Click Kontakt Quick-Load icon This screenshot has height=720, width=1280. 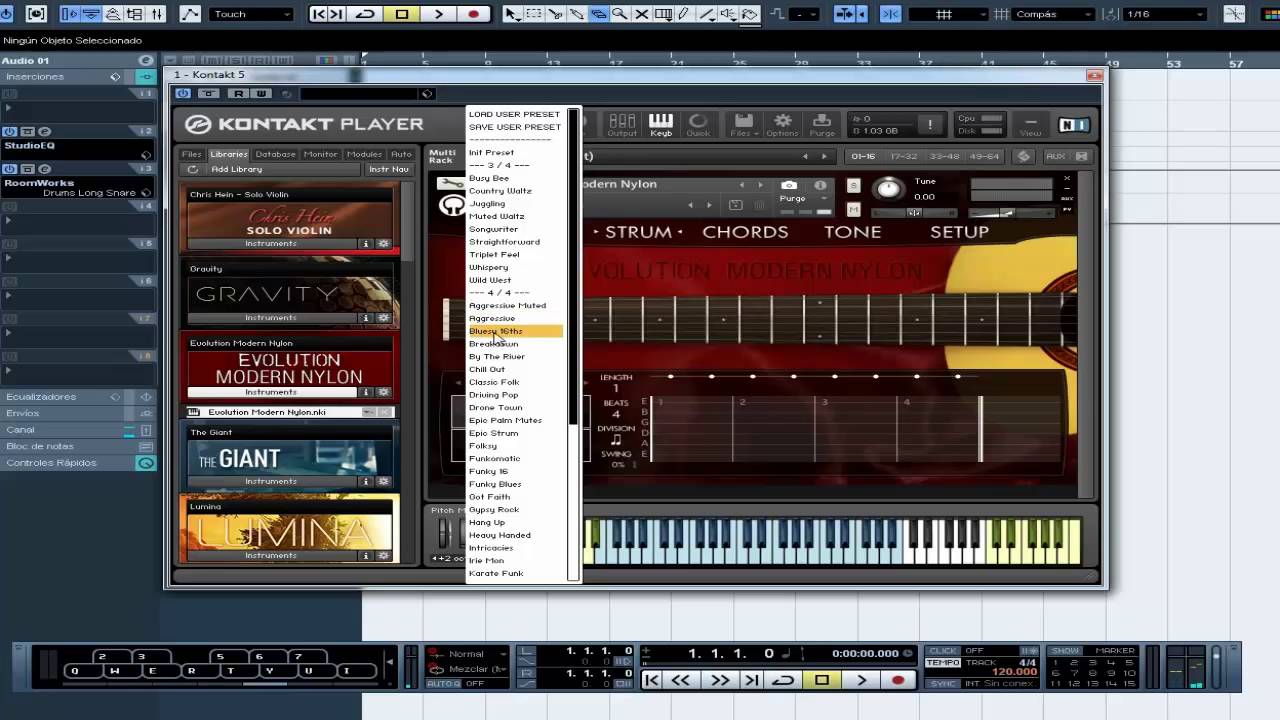pos(698,124)
